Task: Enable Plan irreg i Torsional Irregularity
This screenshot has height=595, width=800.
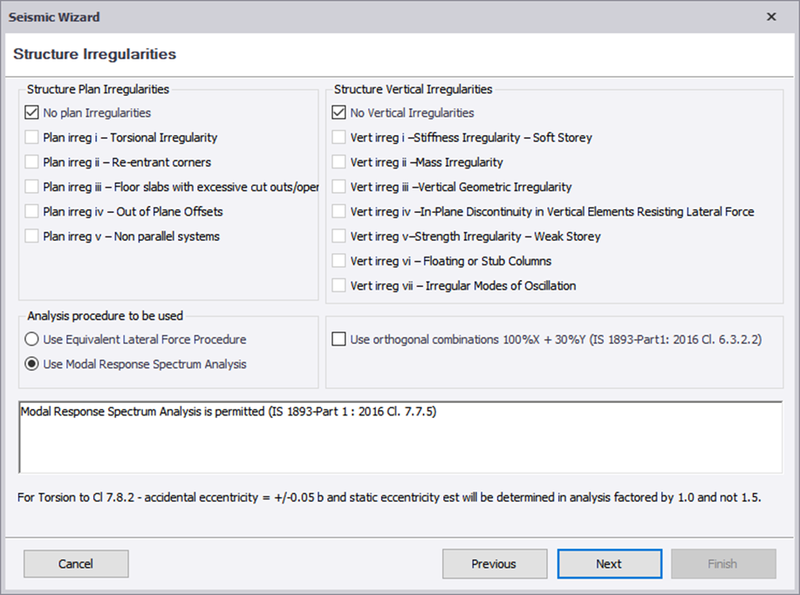Action: [32, 137]
